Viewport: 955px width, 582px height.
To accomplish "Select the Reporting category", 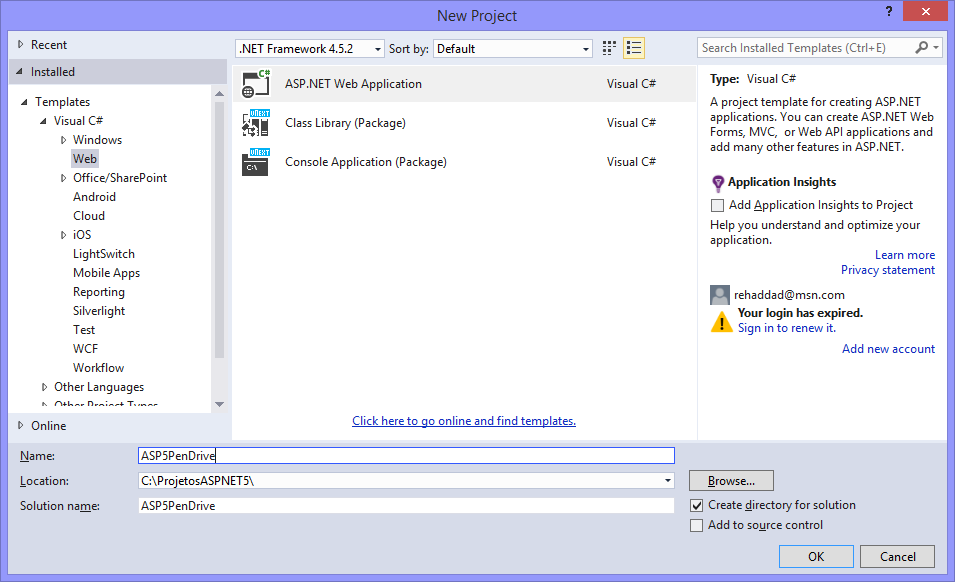I will pyautogui.click(x=99, y=292).
